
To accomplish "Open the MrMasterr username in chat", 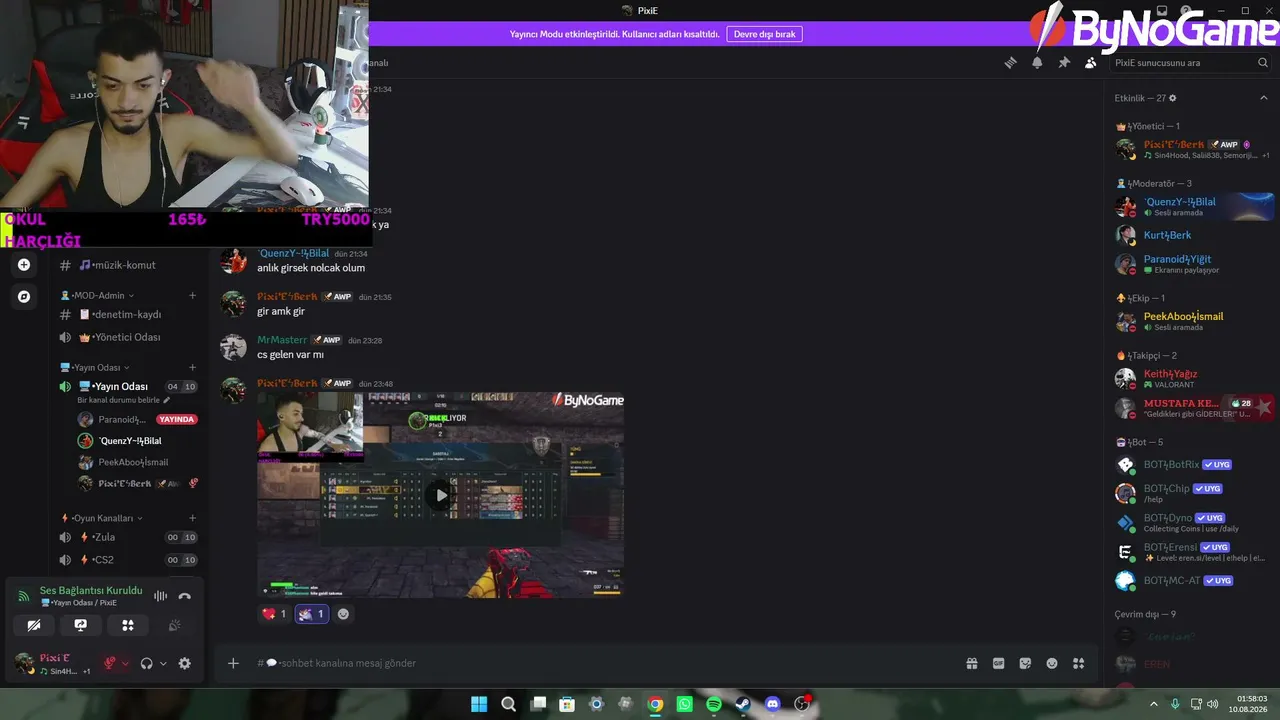I will (282, 340).
